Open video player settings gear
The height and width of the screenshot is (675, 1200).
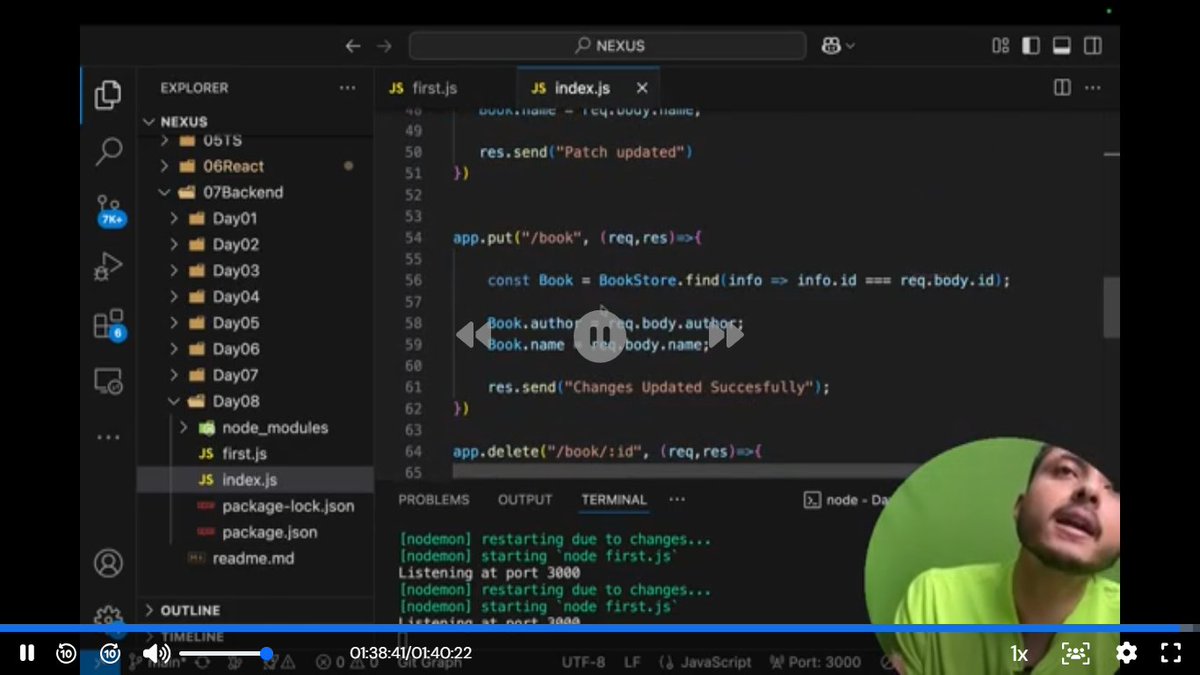[1126, 653]
